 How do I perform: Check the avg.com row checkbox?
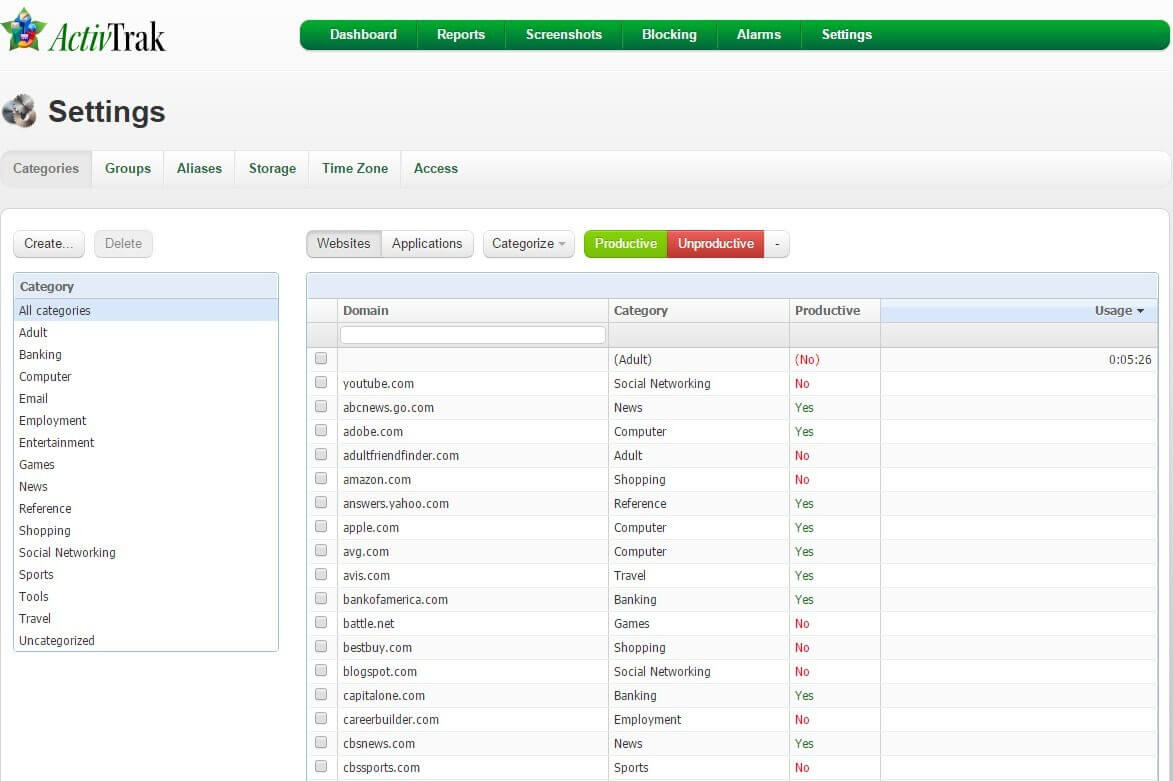[321, 550]
